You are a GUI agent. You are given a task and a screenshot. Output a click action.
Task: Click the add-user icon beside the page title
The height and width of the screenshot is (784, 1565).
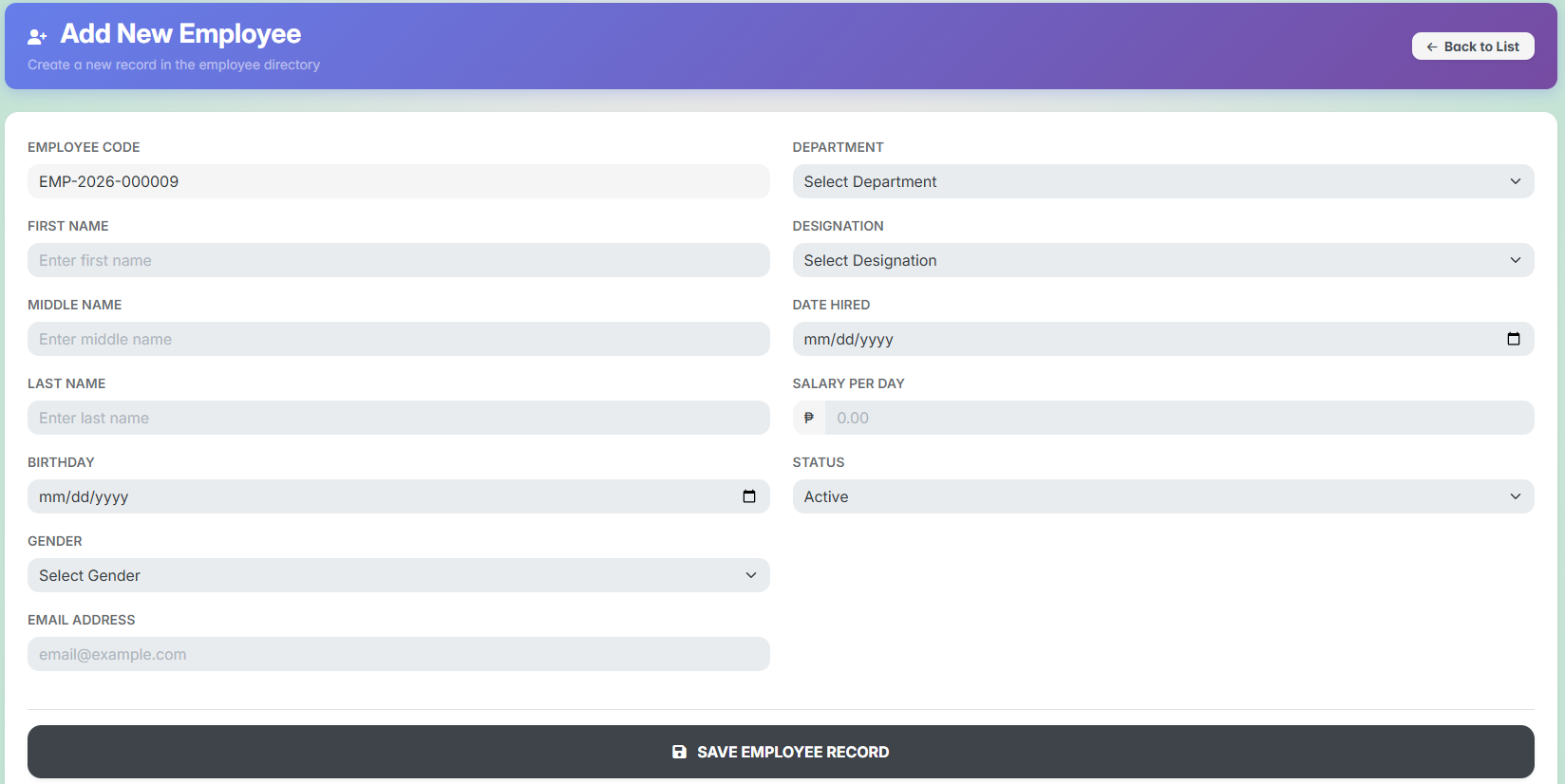click(37, 36)
